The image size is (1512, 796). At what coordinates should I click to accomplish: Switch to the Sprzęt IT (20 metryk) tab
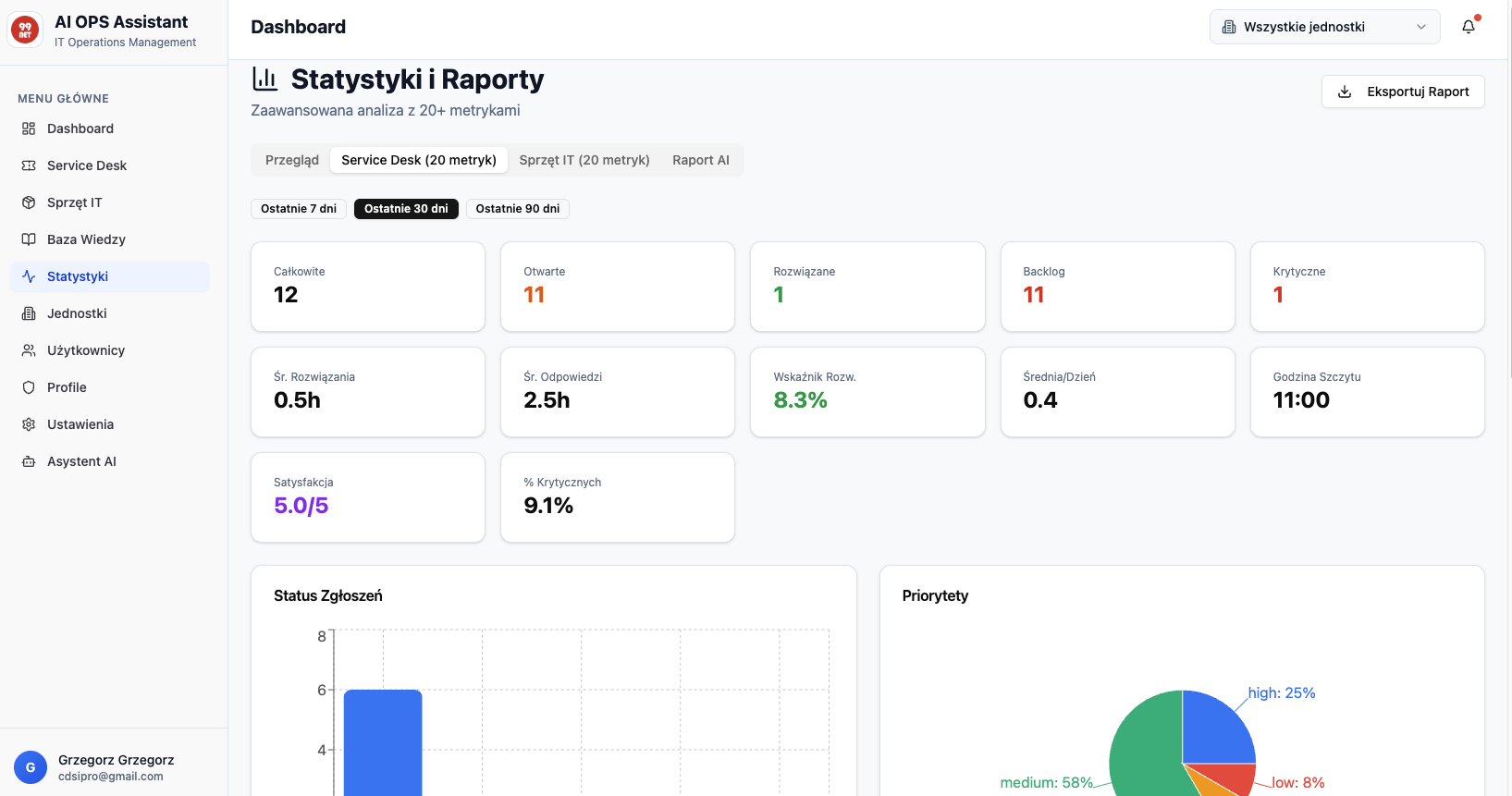pos(584,160)
